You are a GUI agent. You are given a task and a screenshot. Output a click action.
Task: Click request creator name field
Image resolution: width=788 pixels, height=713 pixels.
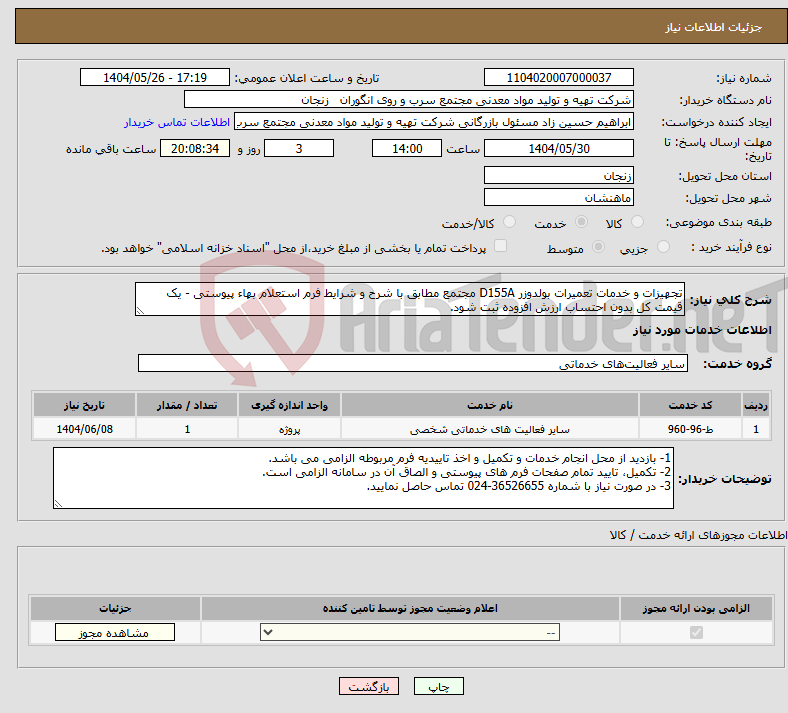click(434, 122)
